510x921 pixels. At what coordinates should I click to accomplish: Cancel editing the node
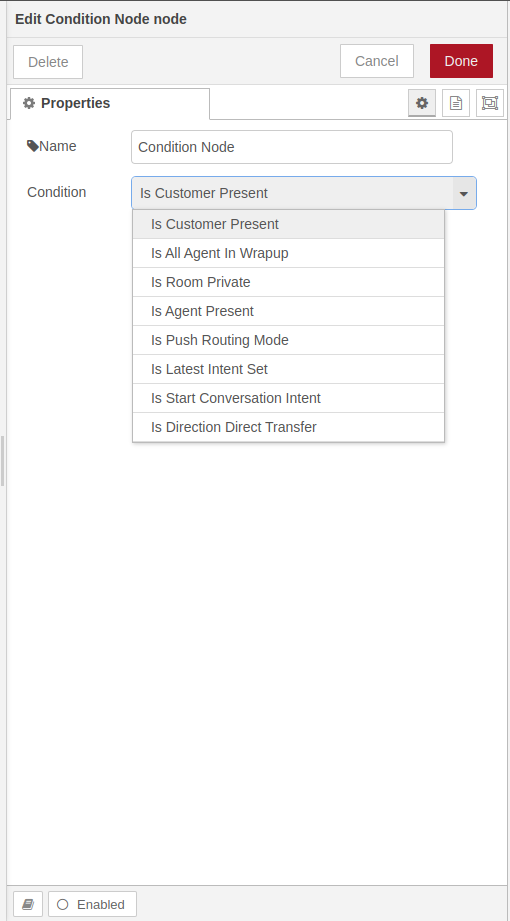(x=377, y=61)
